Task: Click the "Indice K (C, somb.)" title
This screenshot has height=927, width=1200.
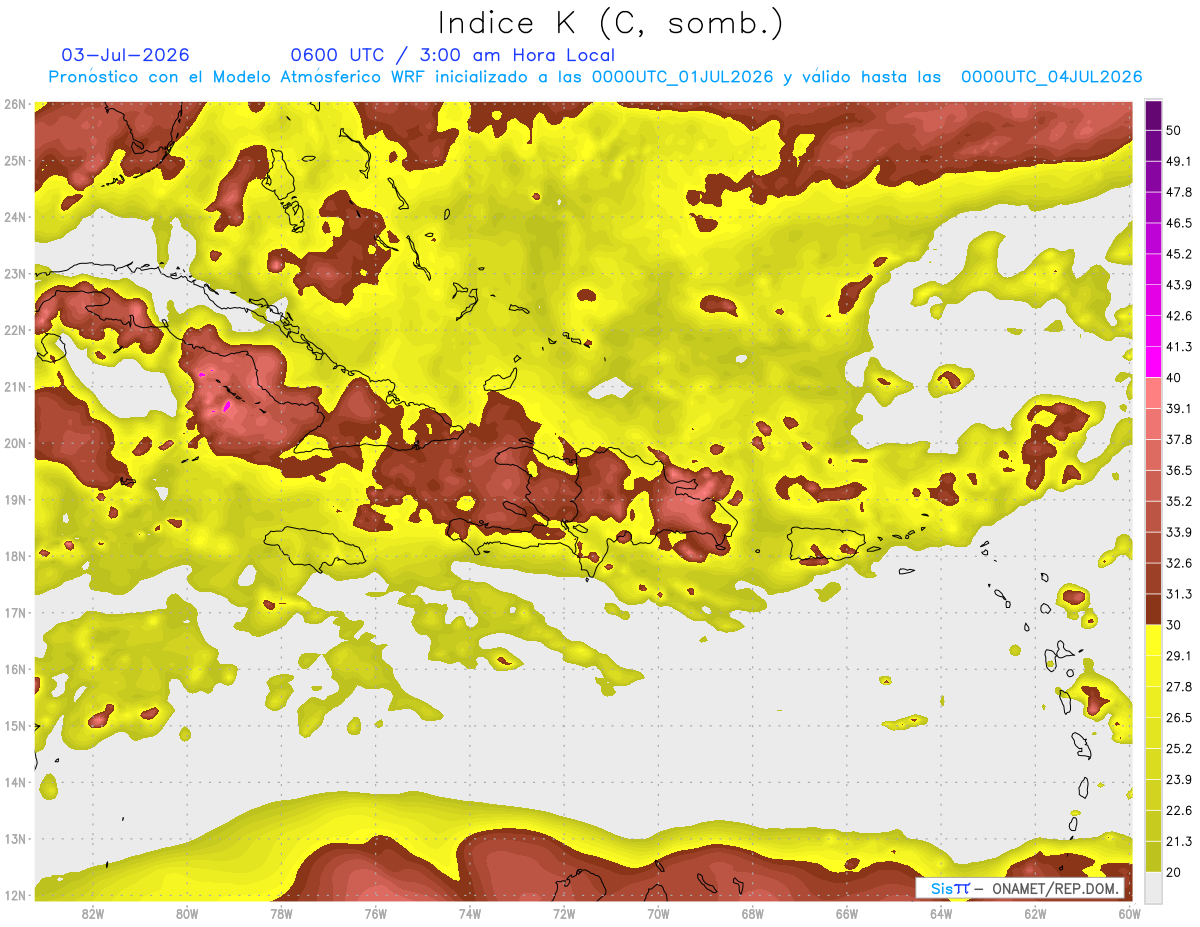Action: pos(611,23)
